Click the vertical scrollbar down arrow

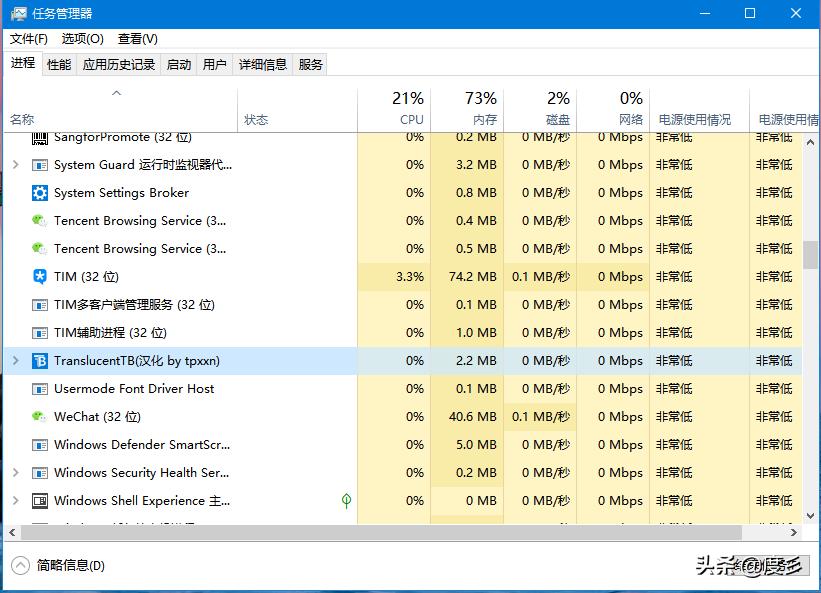[x=811, y=516]
